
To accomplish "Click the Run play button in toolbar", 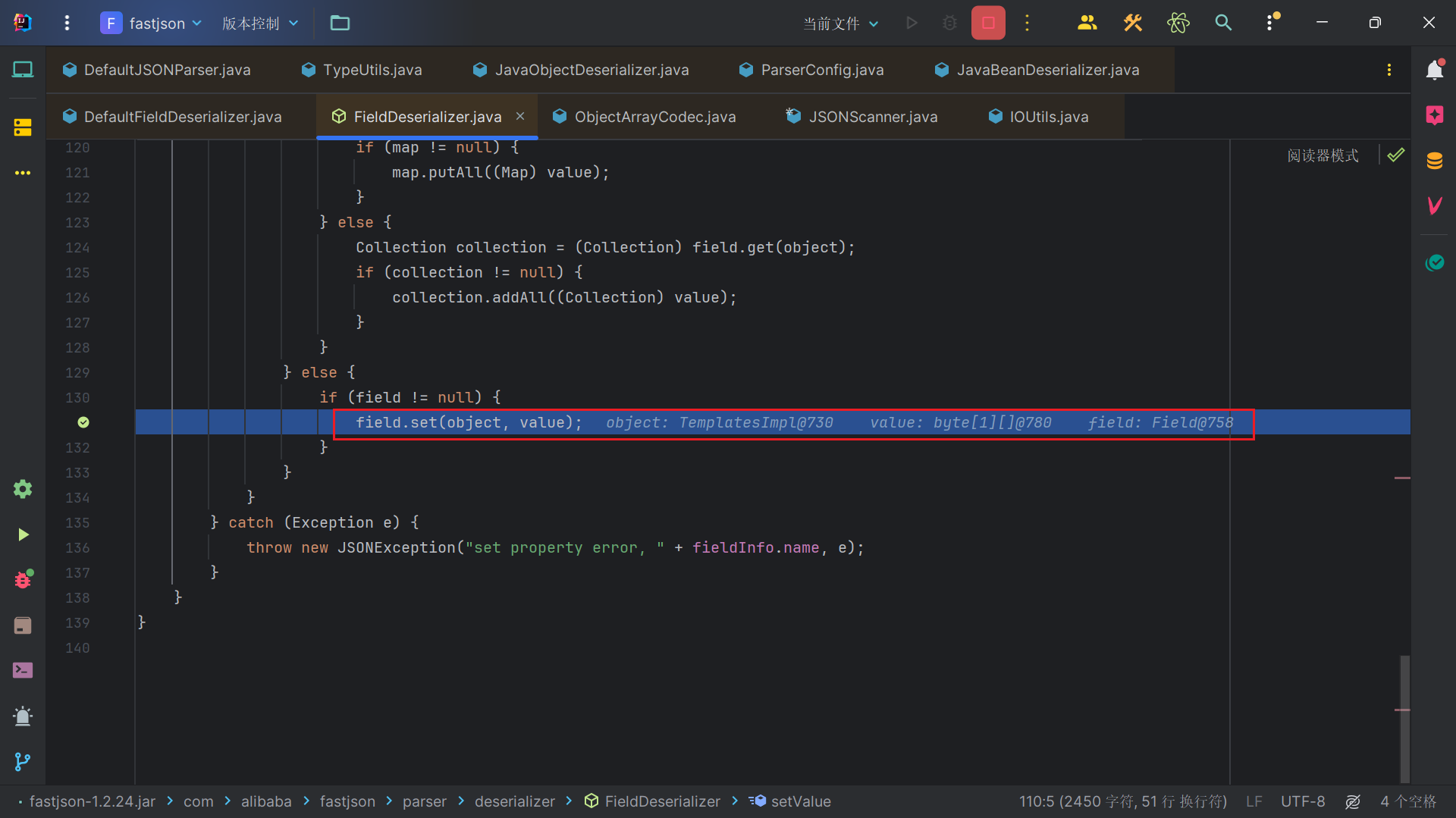I will tap(912, 23).
